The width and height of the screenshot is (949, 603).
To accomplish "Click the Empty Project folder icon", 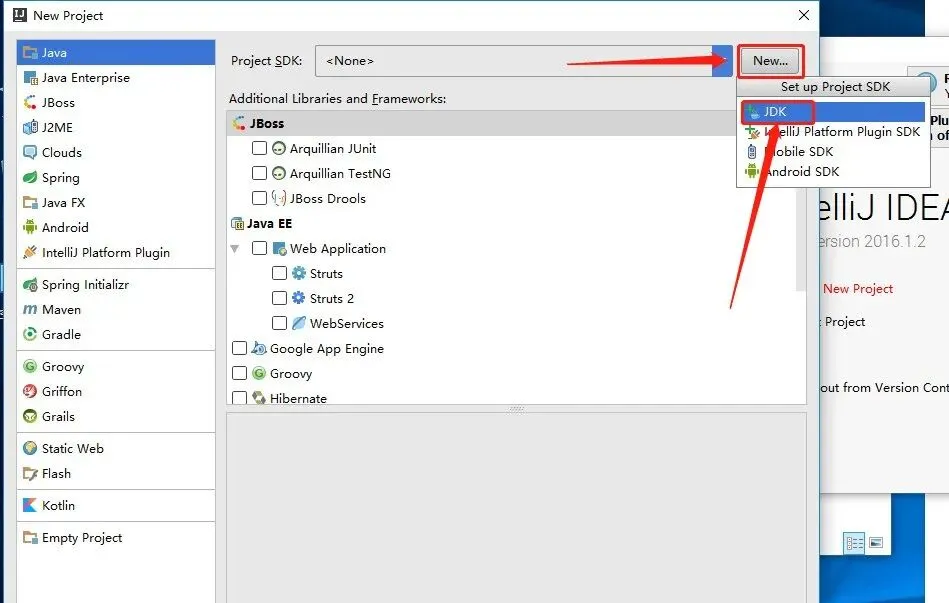I will click(x=30, y=537).
